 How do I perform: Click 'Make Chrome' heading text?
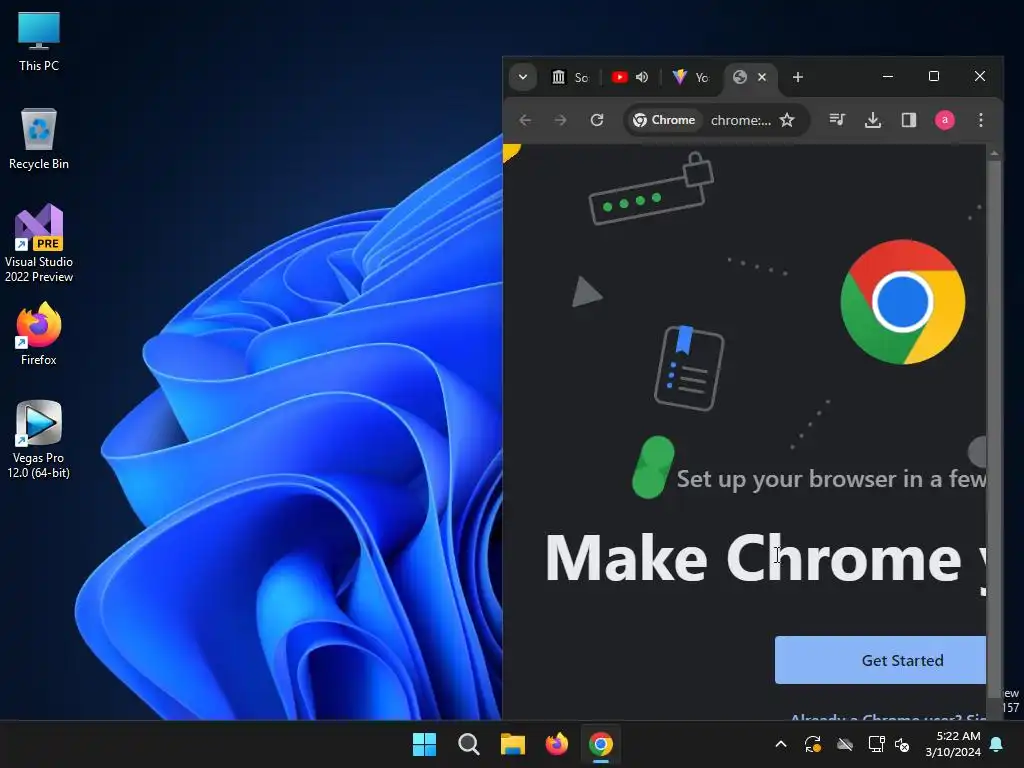tap(753, 558)
